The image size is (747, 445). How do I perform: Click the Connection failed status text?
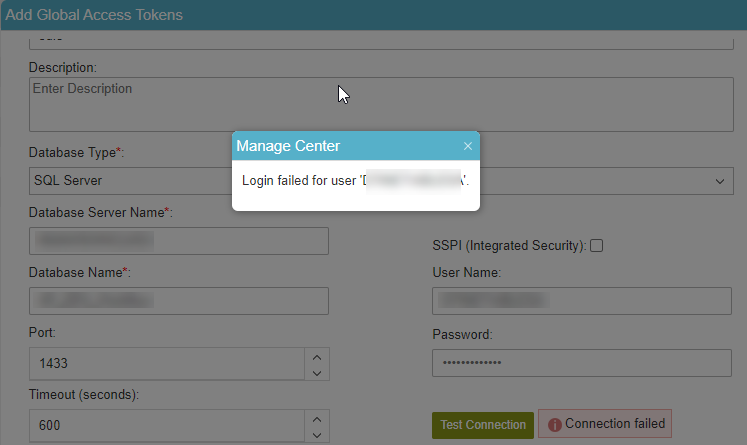(x=614, y=424)
